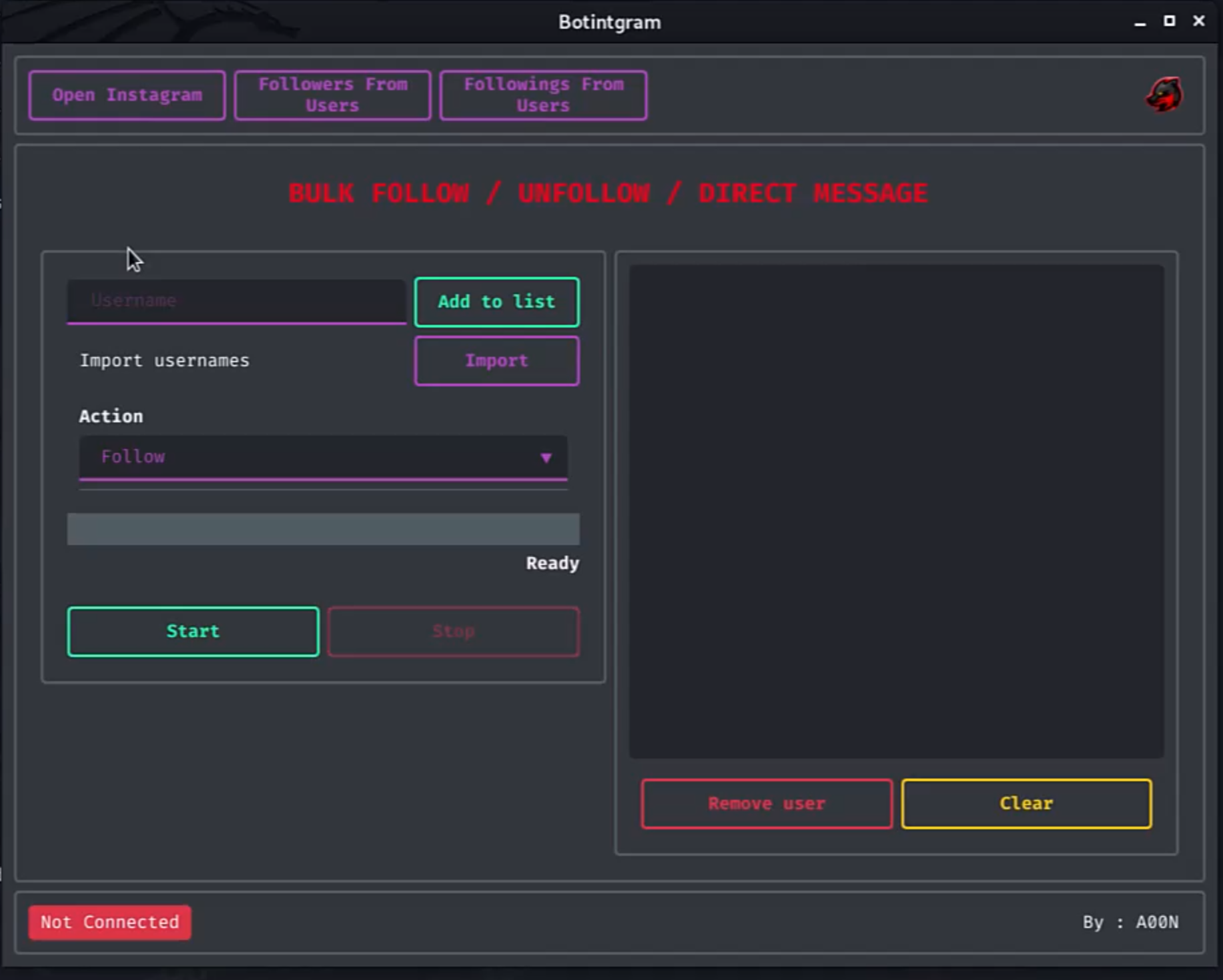Focus the Username input field
This screenshot has width=1223, height=980.
236,302
